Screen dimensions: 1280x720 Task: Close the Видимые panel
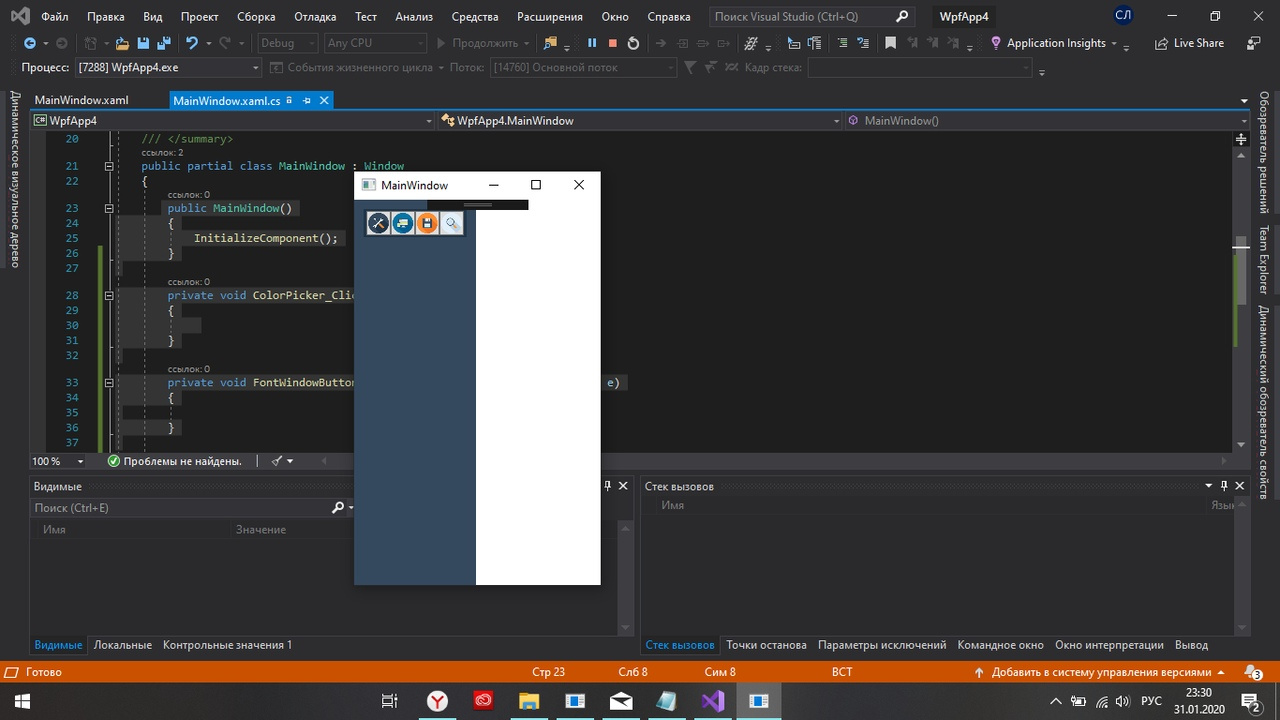[x=623, y=486]
